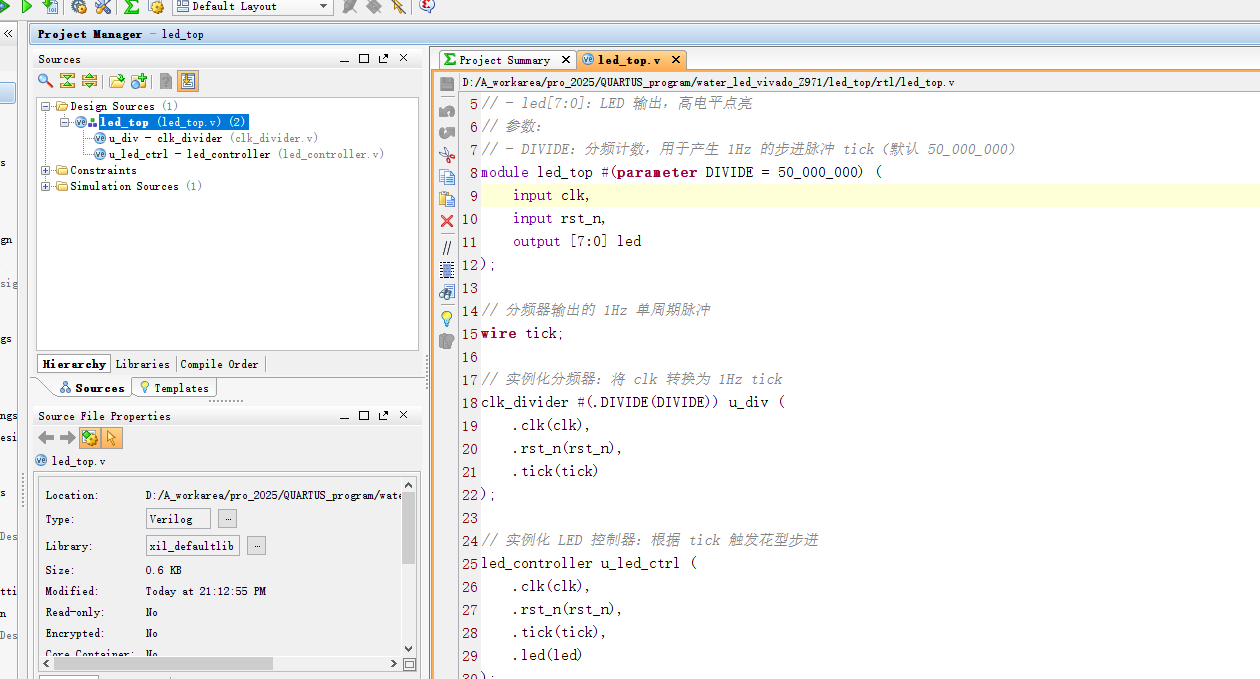This screenshot has height=679, width=1260.
Task: Open the tools options wrench icon
Action: coord(103,6)
